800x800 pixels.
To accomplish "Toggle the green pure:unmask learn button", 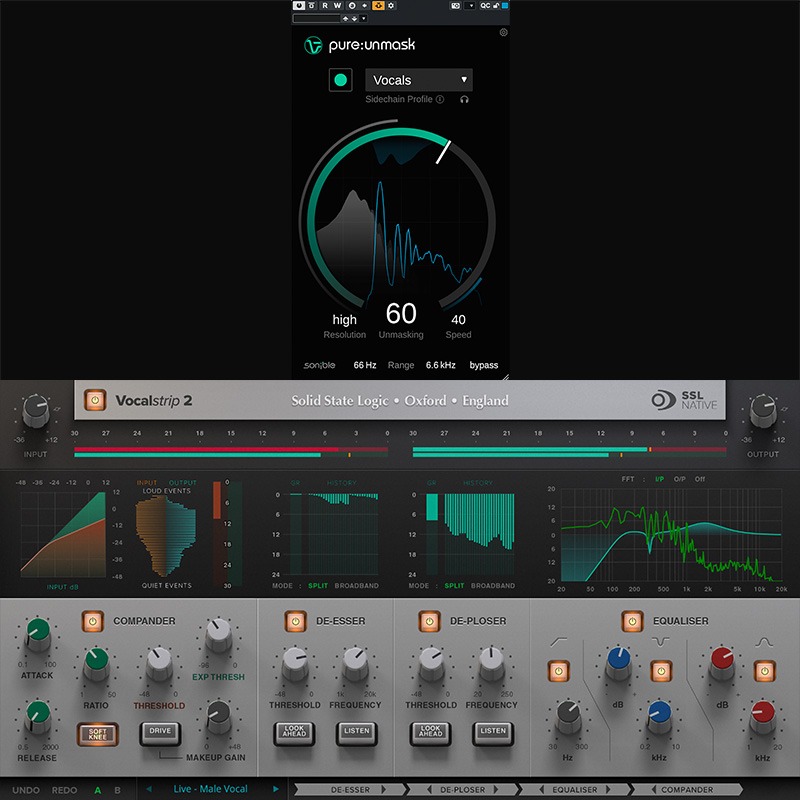I will point(340,80).
